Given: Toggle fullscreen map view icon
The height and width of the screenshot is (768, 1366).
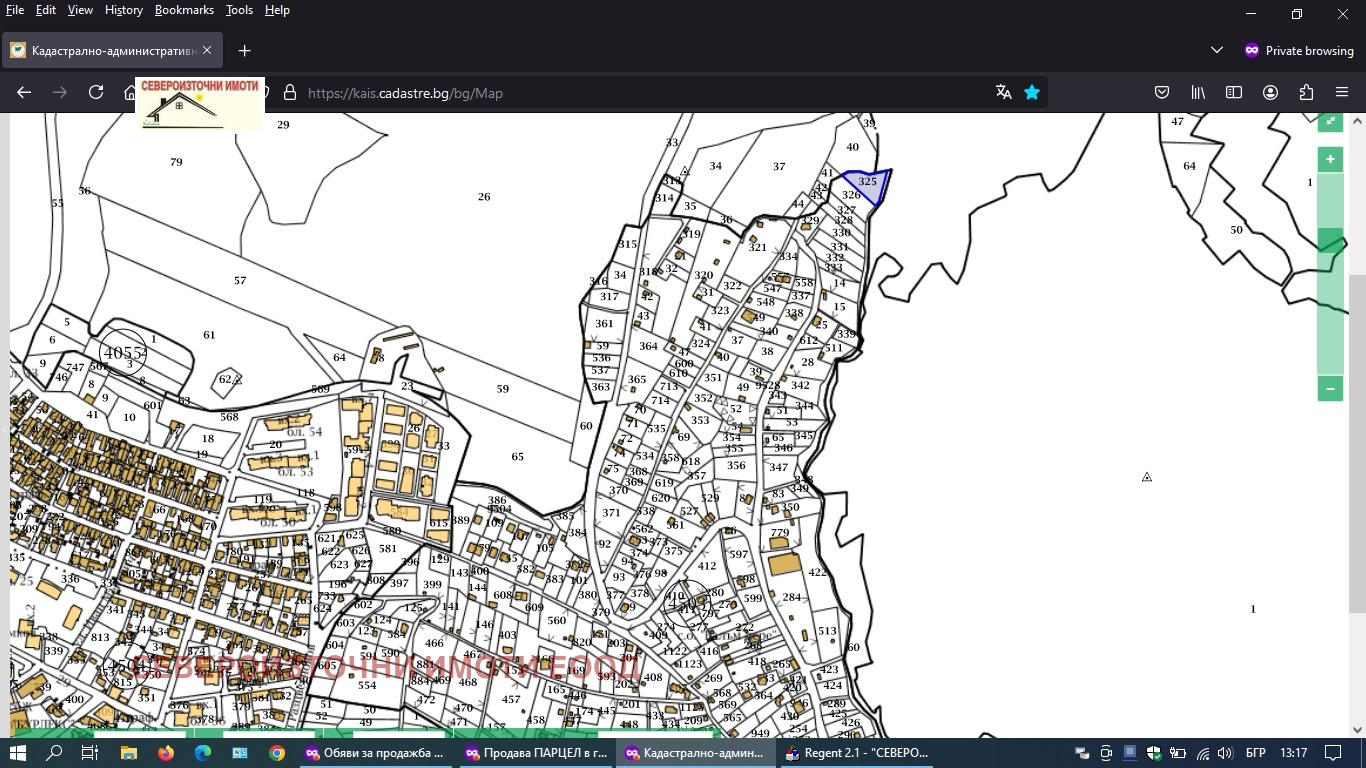Looking at the screenshot, I should click(x=1330, y=122).
